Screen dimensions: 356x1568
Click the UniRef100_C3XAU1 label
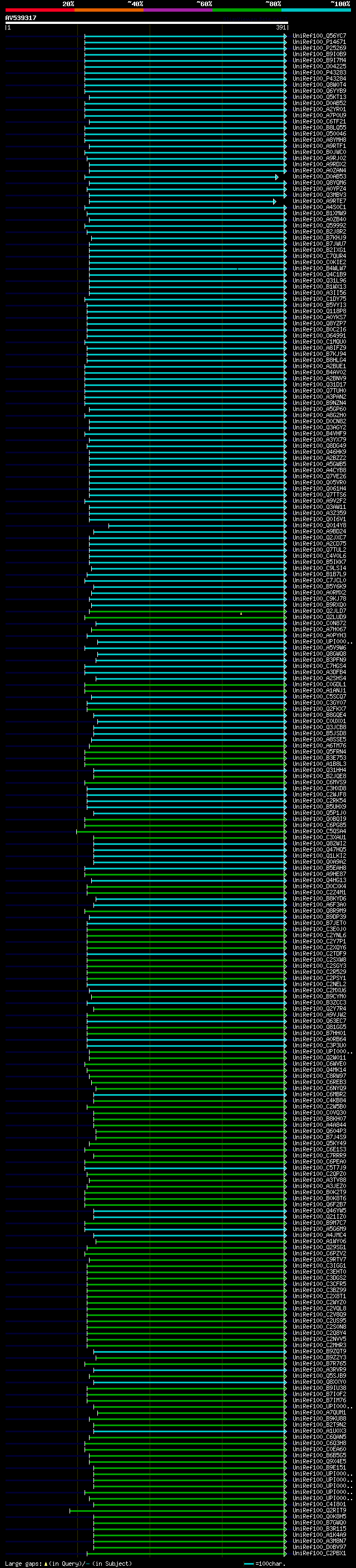tap(319, 838)
